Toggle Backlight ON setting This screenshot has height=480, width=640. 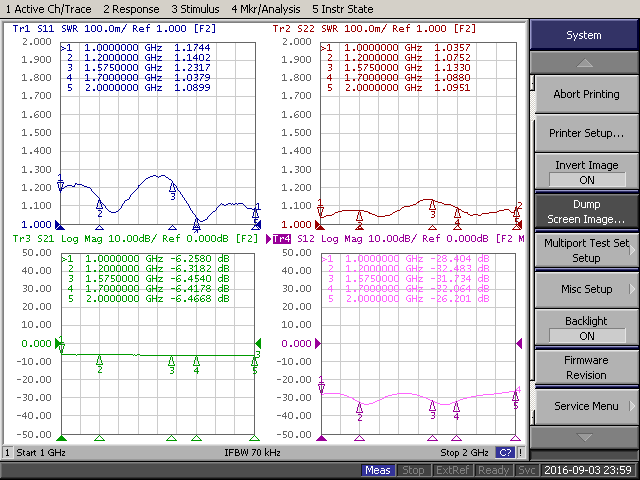586,328
